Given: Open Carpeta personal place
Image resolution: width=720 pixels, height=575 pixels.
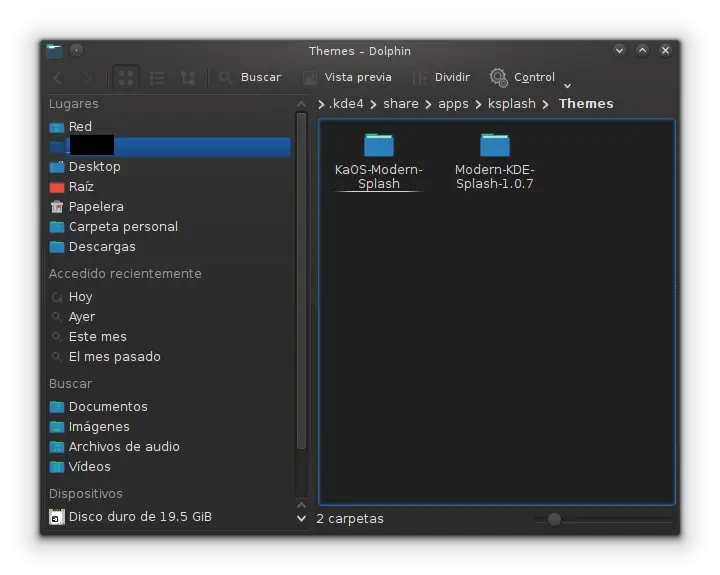Looking at the screenshot, I should click(x=170, y=227).
